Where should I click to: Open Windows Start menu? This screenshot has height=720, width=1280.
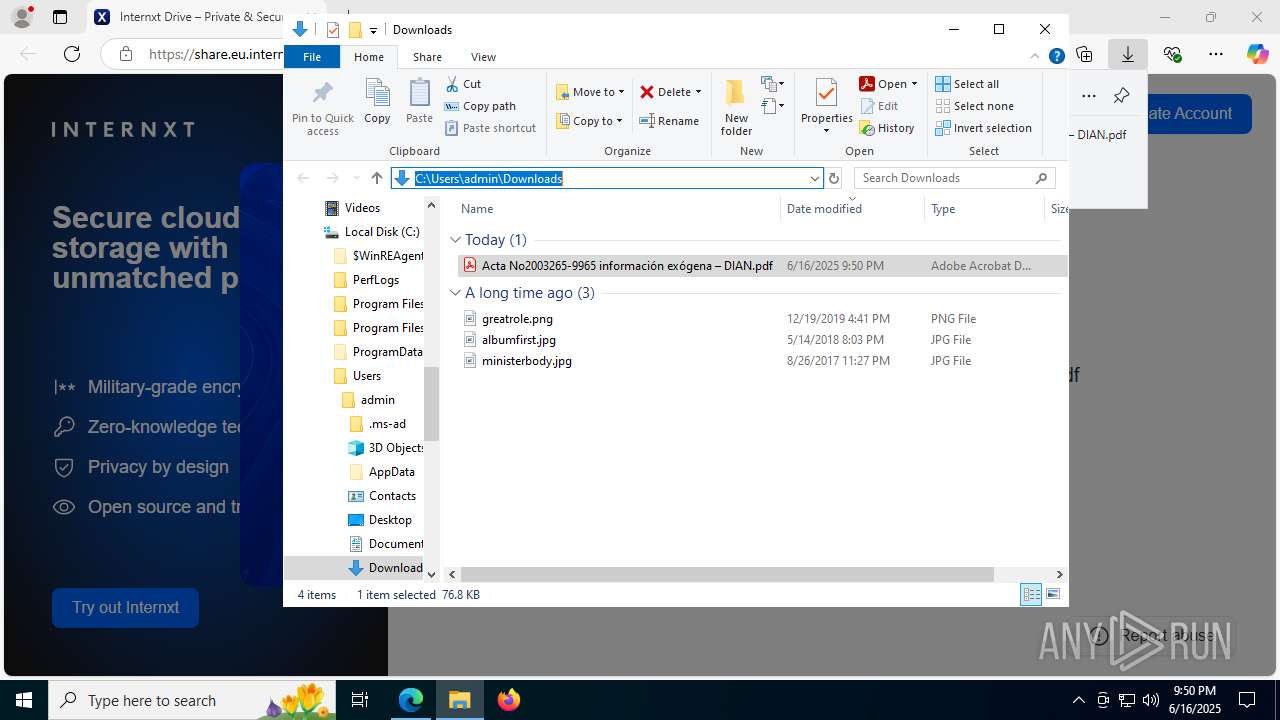pos(23,700)
